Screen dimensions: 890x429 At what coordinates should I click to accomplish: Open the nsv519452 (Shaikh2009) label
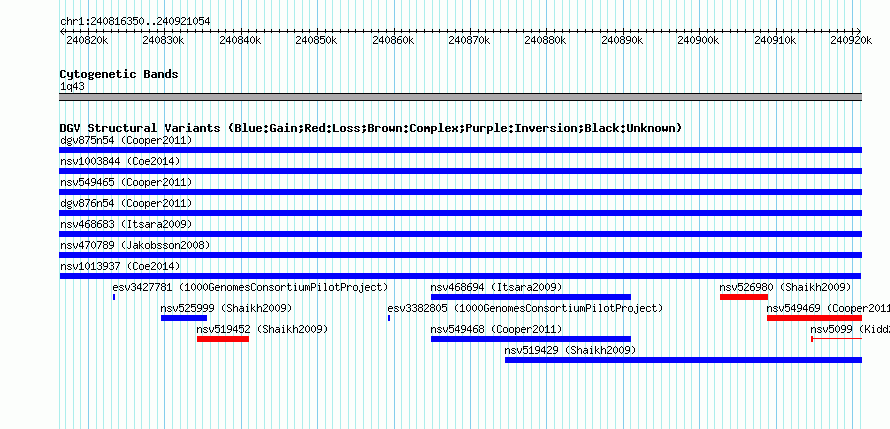click(x=262, y=329)
